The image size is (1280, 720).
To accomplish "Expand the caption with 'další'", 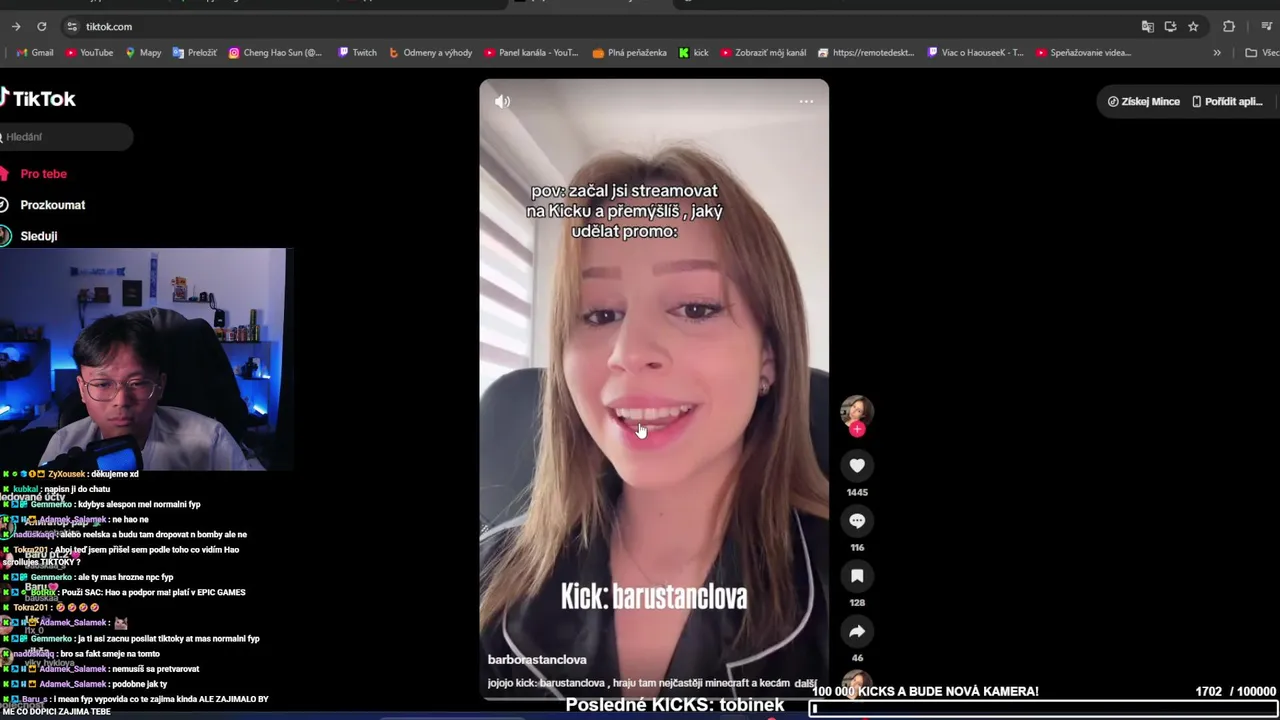I will click(x=806, y=683).
